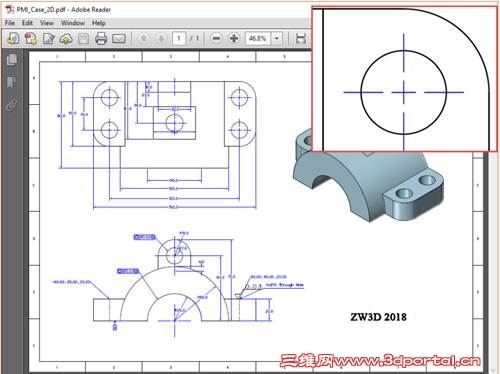Click the Edit and sign document icon
Image resolution: width=500 pixels, height=374 pixels.
[x=49, y=39]
